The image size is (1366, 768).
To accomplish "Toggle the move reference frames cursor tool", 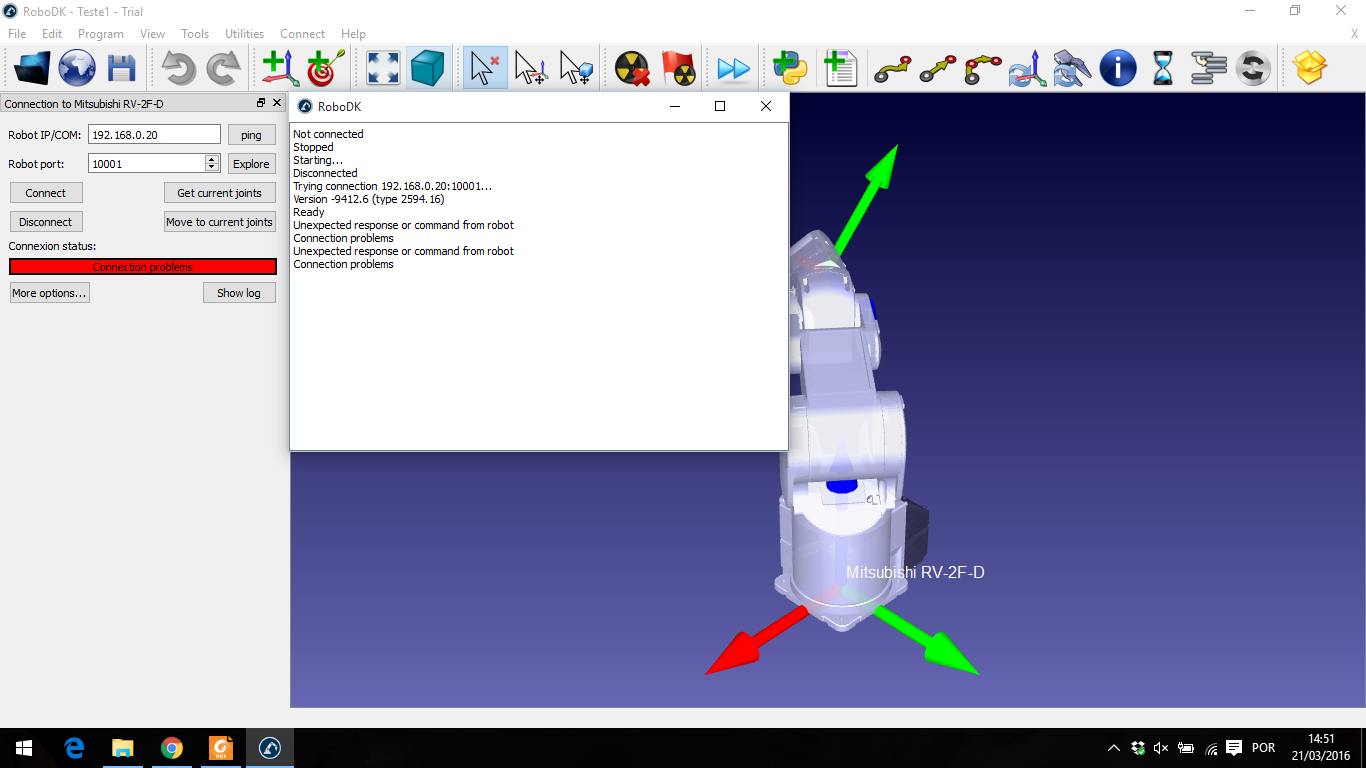I will click(x=530, y=68).
